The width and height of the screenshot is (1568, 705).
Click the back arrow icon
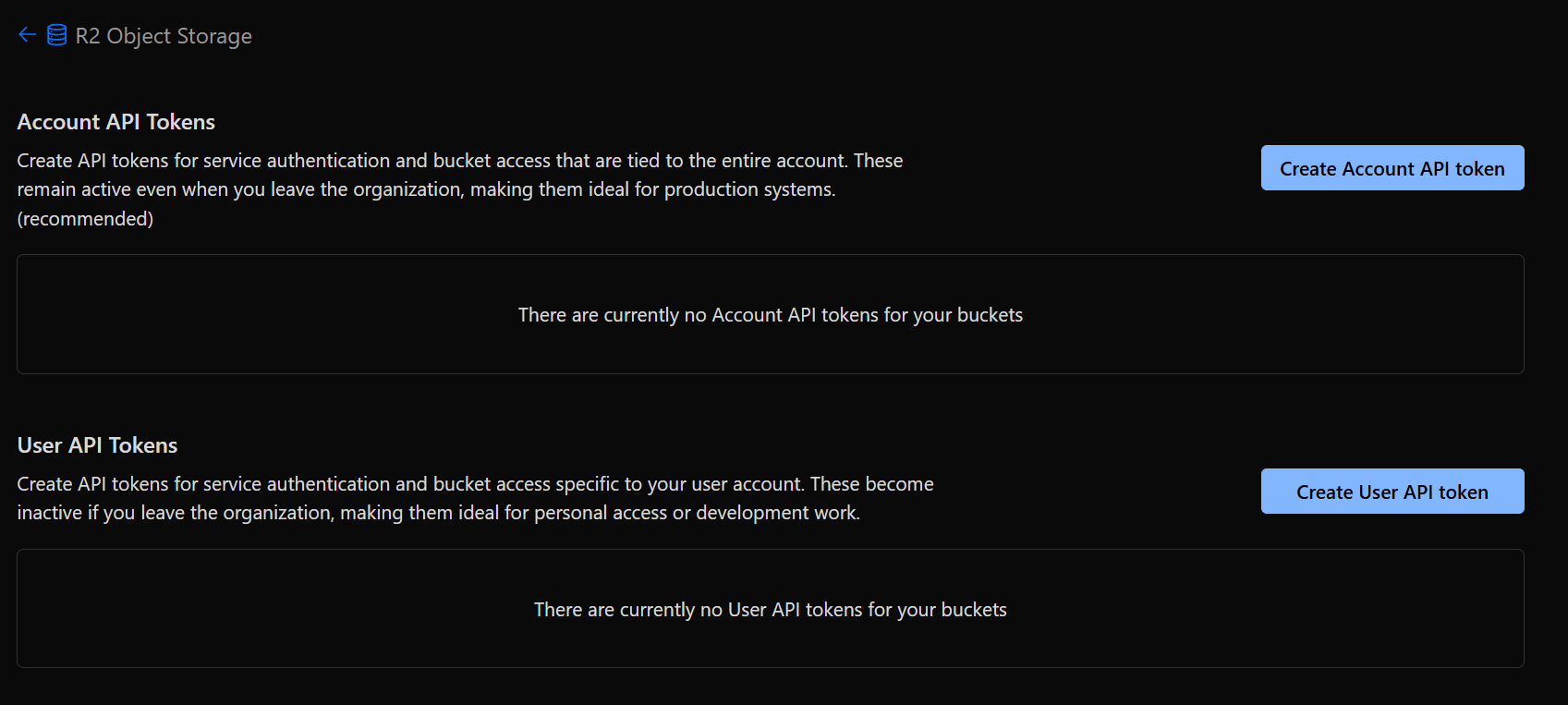[27, 35]
